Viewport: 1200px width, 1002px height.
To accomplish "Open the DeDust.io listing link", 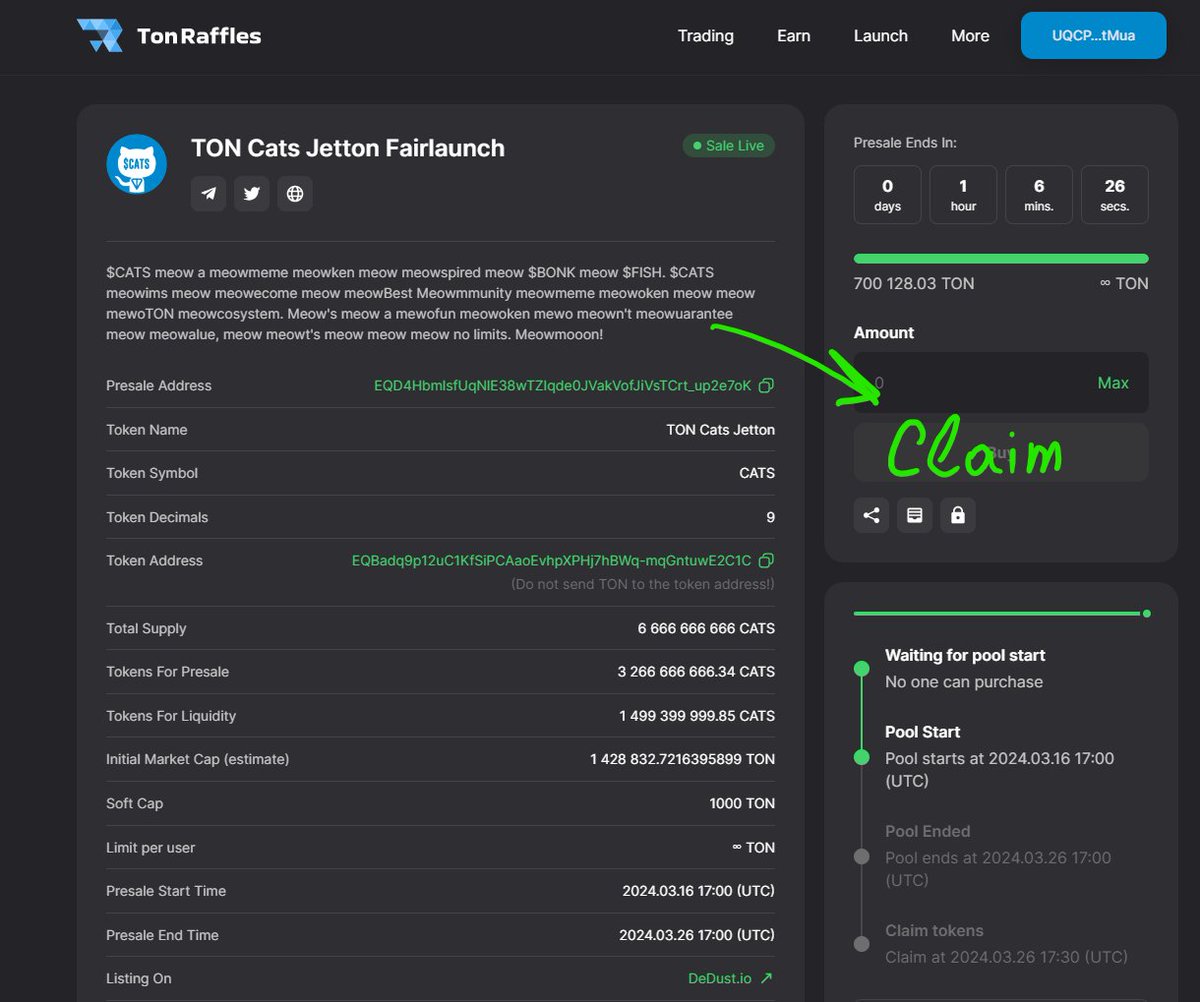I will click(x=730, y=978).
